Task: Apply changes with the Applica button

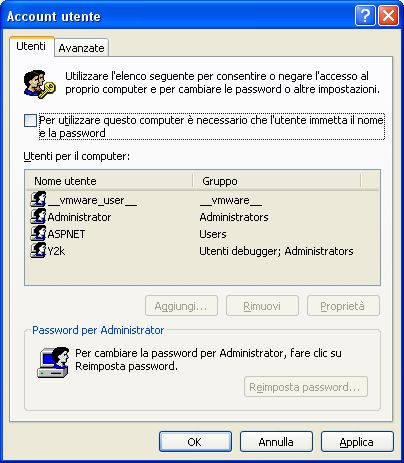Action: (357, 442)
